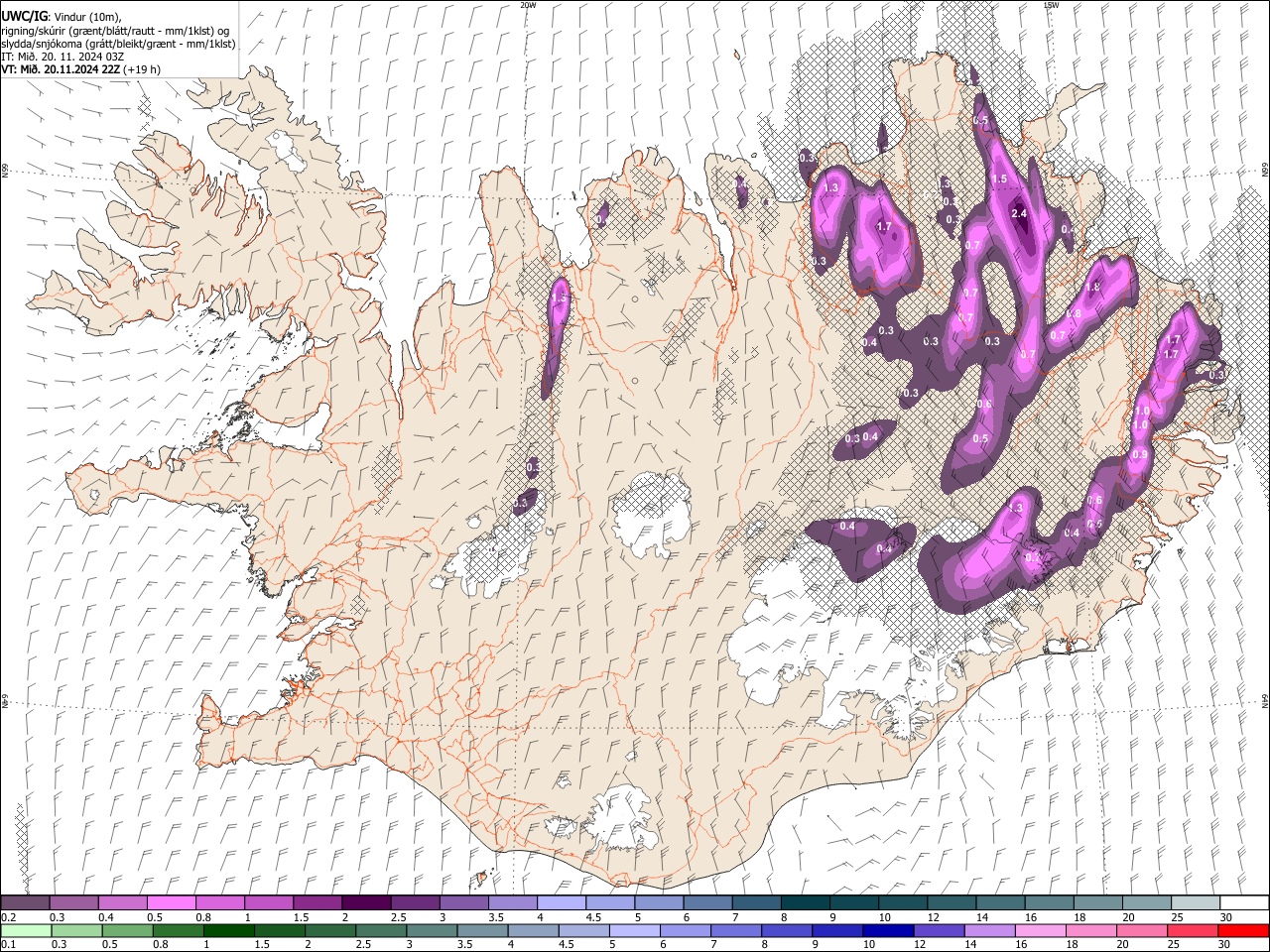The width and height of the screenshot is (1270, 952).
Task: Select the 25–30 red-pink swatch in bottom legend
Action: (1194, 930)
